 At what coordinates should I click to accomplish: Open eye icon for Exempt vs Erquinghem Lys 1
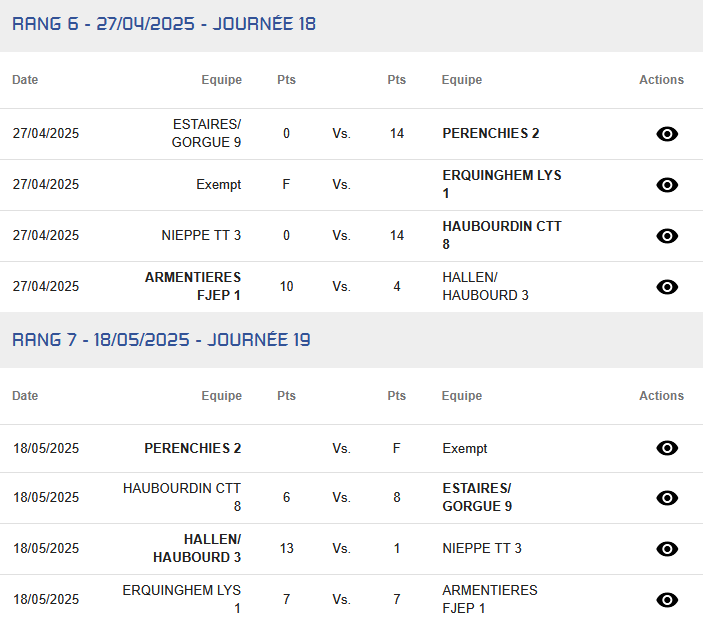(667, 185)
